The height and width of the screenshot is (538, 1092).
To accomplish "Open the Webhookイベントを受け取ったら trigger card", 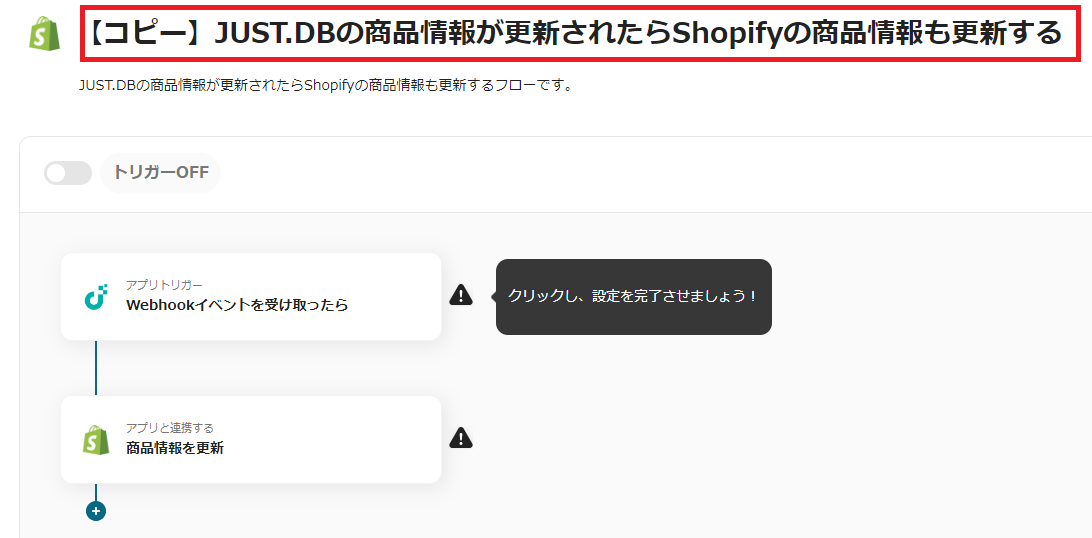I will pyautogui.click(x=251, y=296).
